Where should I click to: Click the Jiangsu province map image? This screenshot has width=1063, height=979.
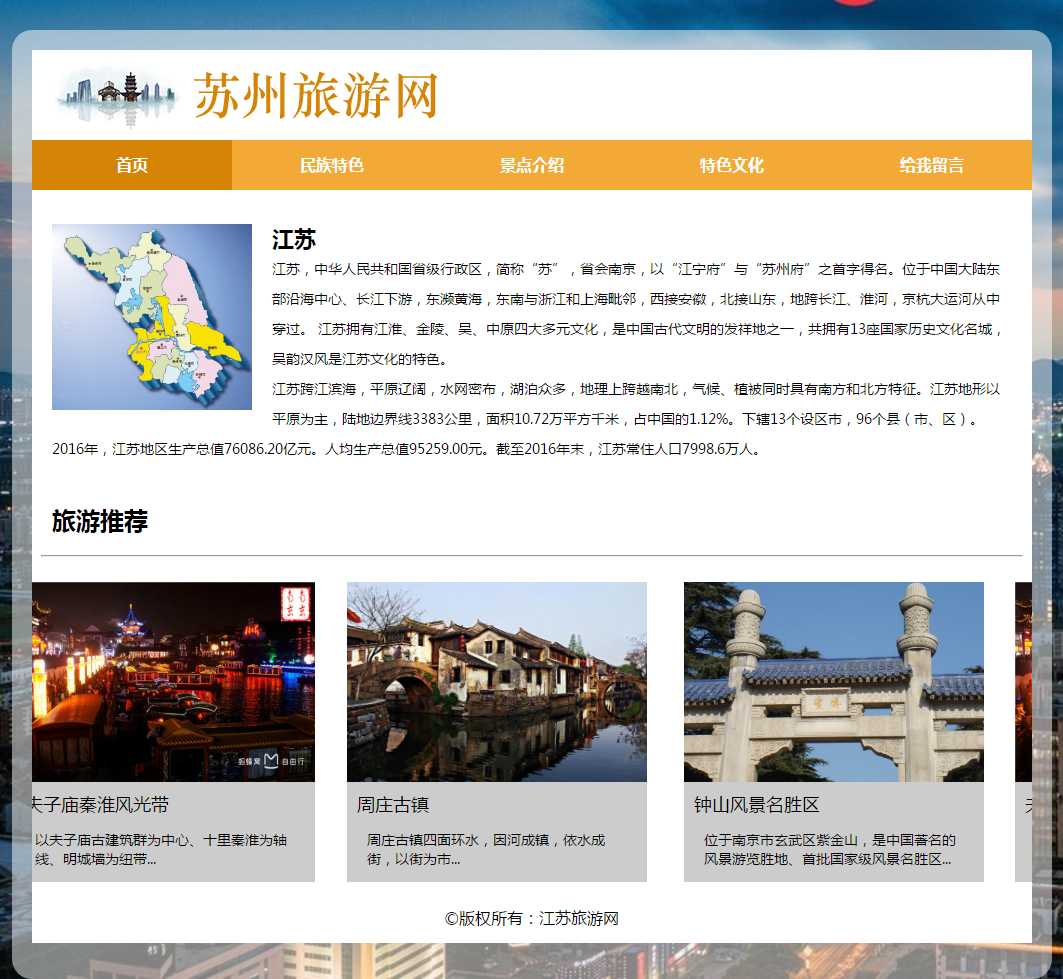(152, 317)
